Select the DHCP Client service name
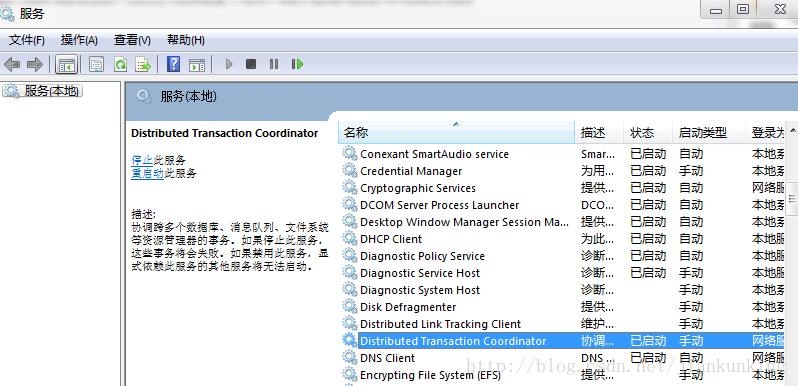Image resolution: width=798 pixels, height=386 pixels. pyautogui.click(x=391, y=239)
